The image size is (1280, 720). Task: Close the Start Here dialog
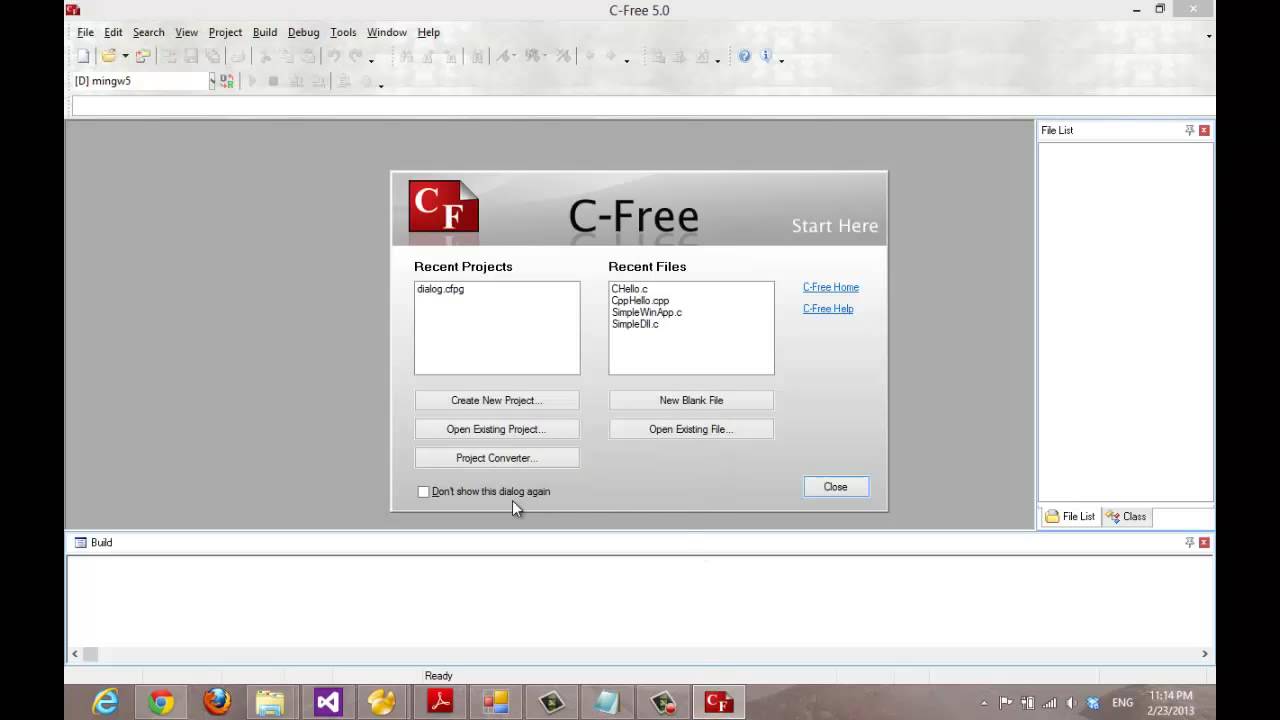836,487
